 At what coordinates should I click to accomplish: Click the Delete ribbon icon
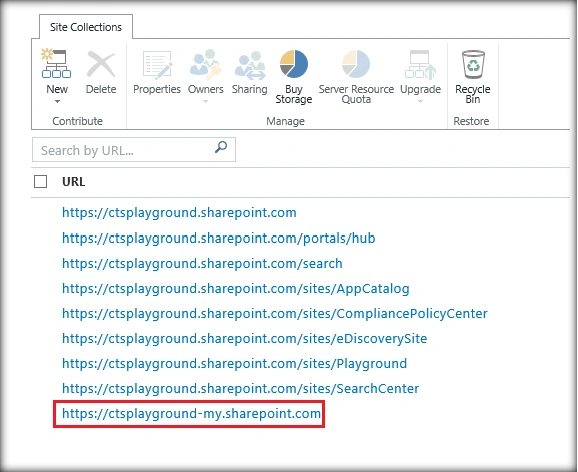(x=101, y=64)
